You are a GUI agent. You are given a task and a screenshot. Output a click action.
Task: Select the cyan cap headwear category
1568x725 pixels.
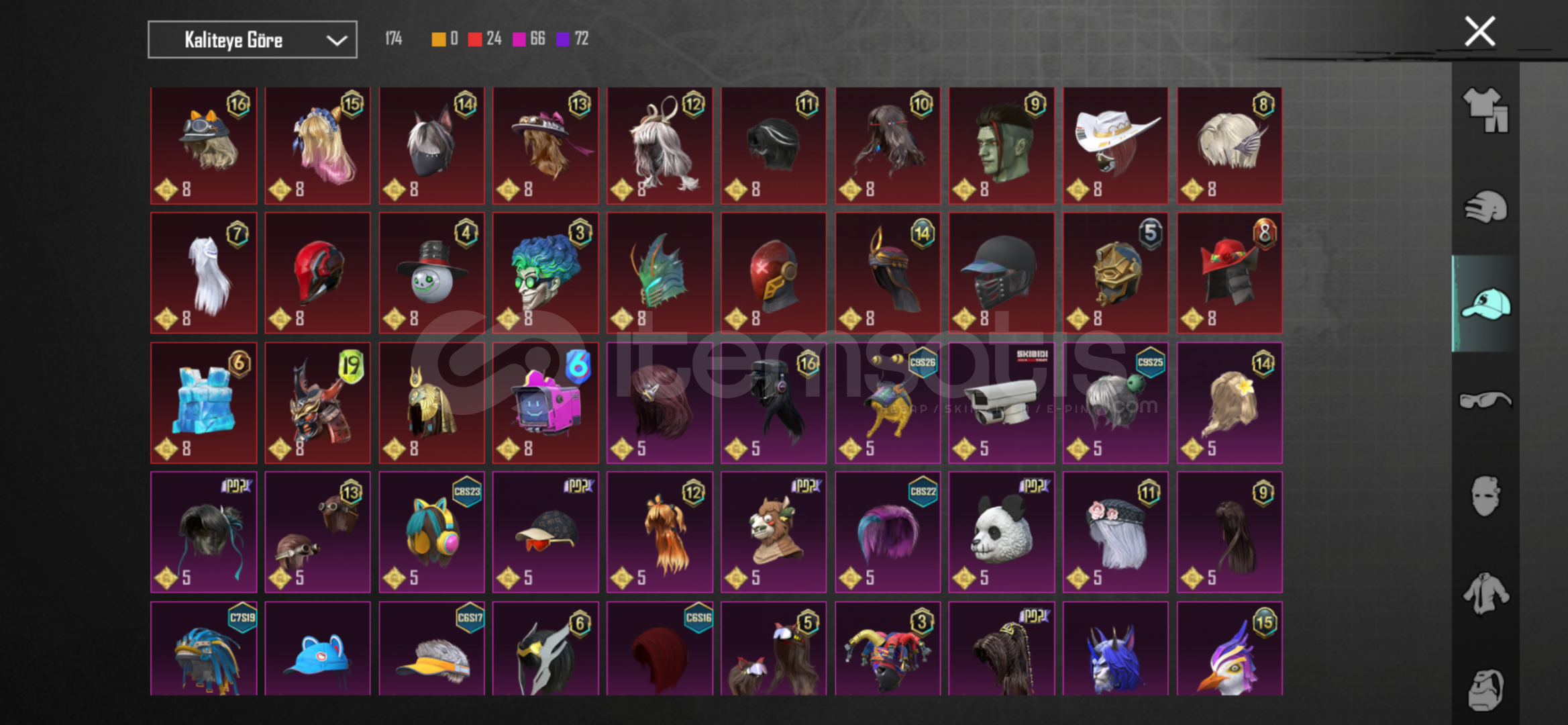(1485, 303)
